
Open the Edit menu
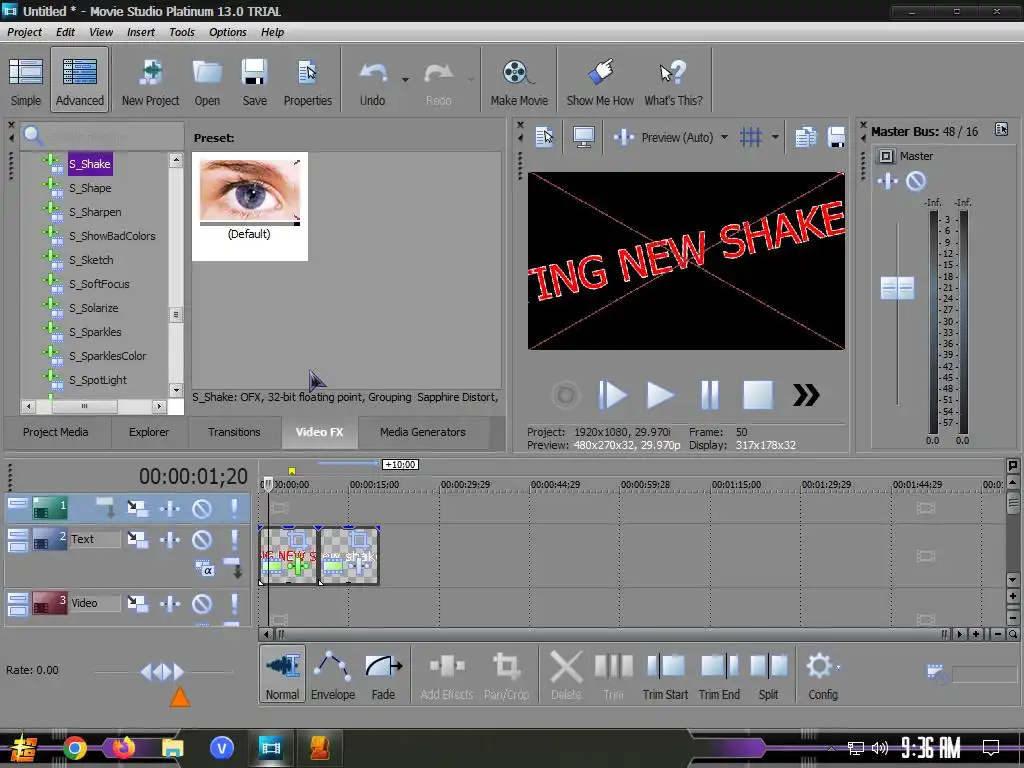[x=65, y=32]
